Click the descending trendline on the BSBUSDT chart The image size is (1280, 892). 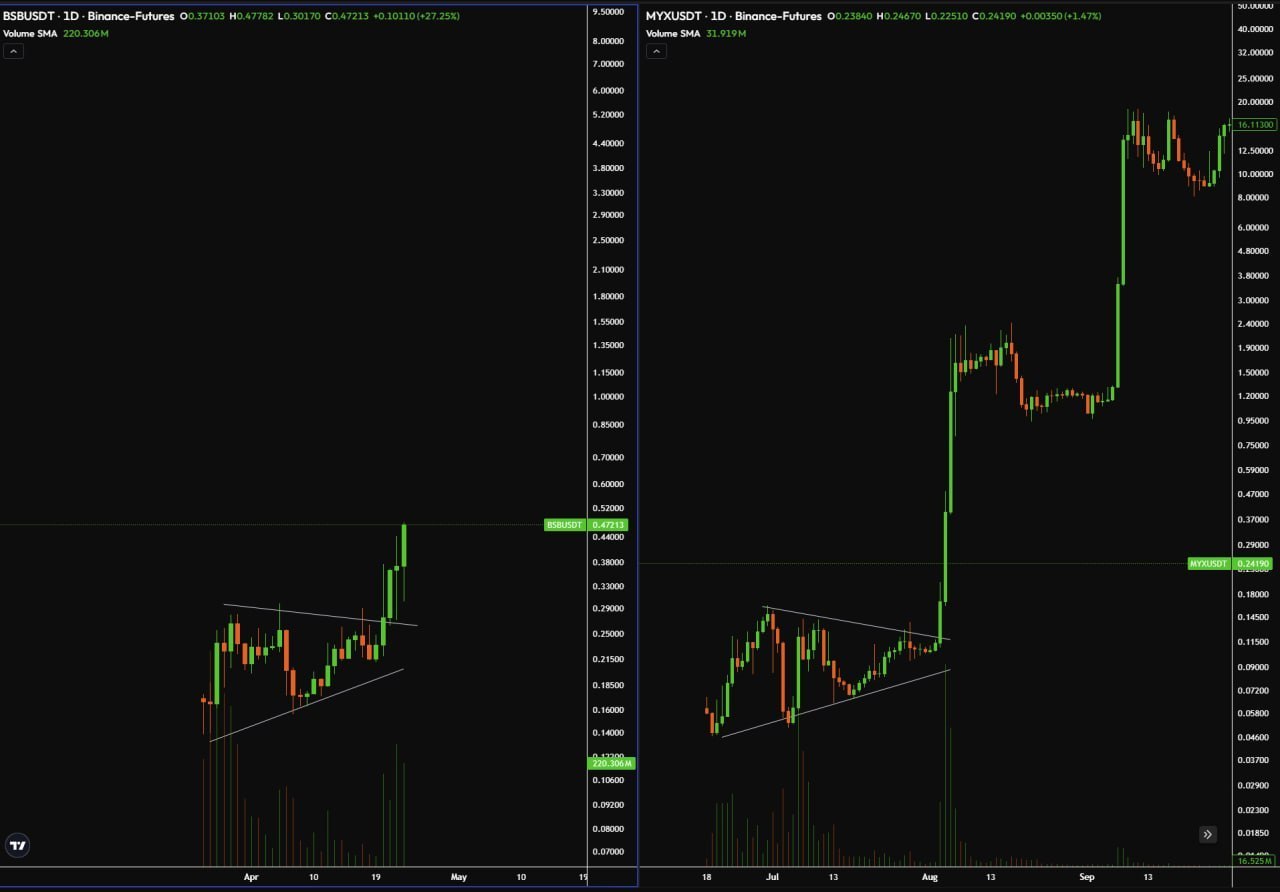(x=320, y=614)
